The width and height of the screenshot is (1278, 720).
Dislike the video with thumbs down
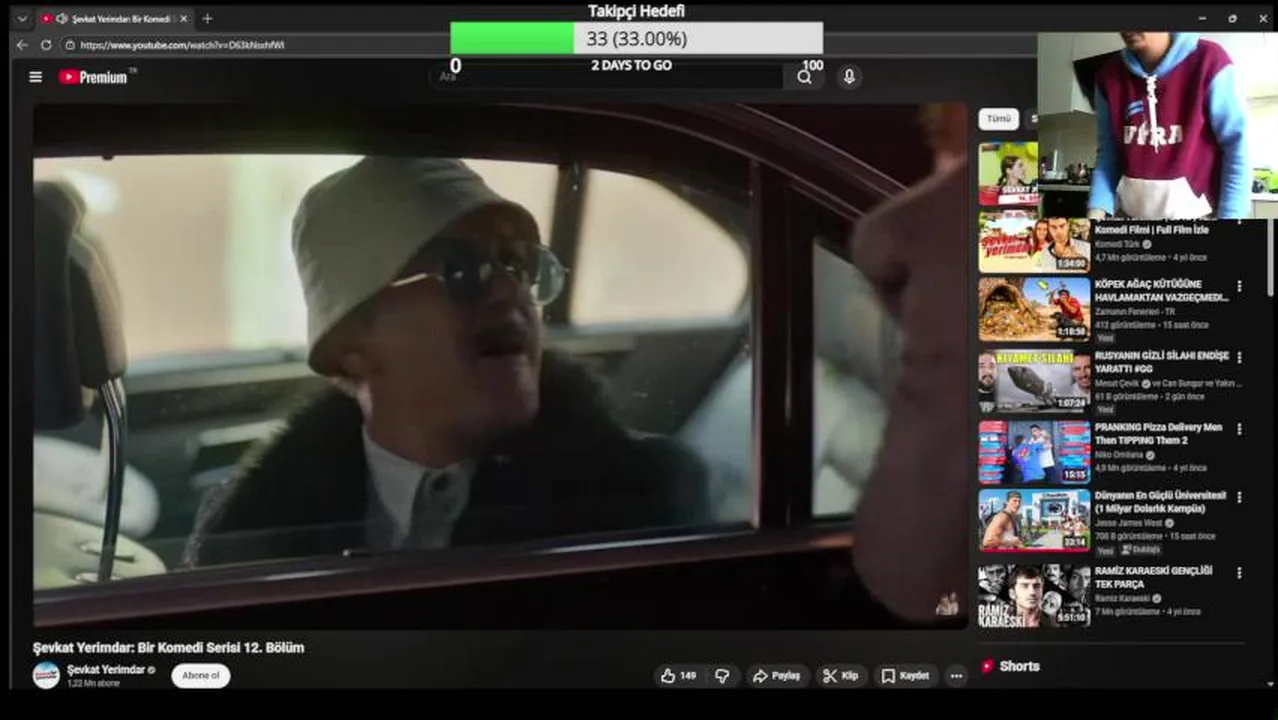(722, 676)
